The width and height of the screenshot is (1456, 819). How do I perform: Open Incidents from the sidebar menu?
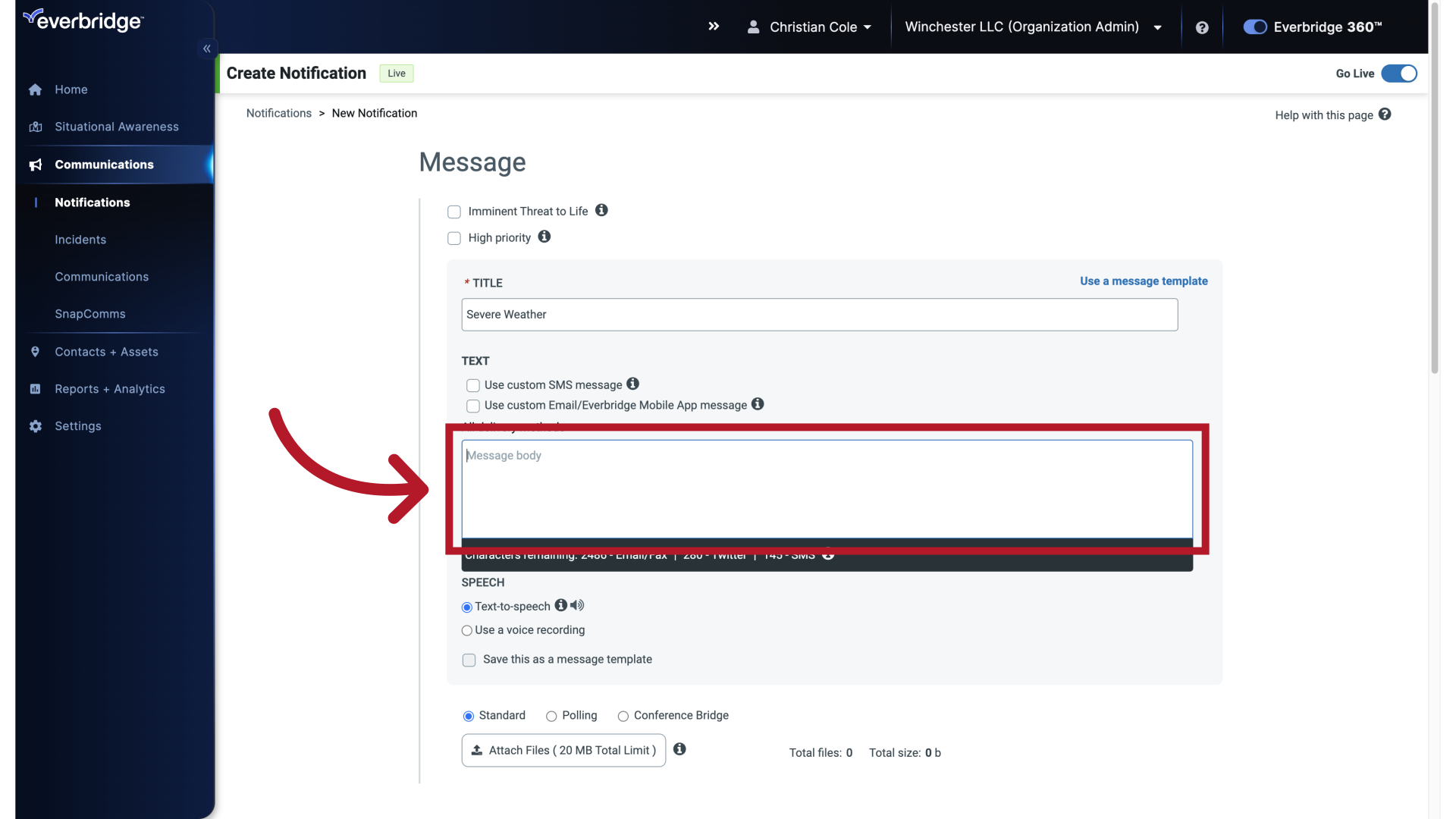pos(80,240)
